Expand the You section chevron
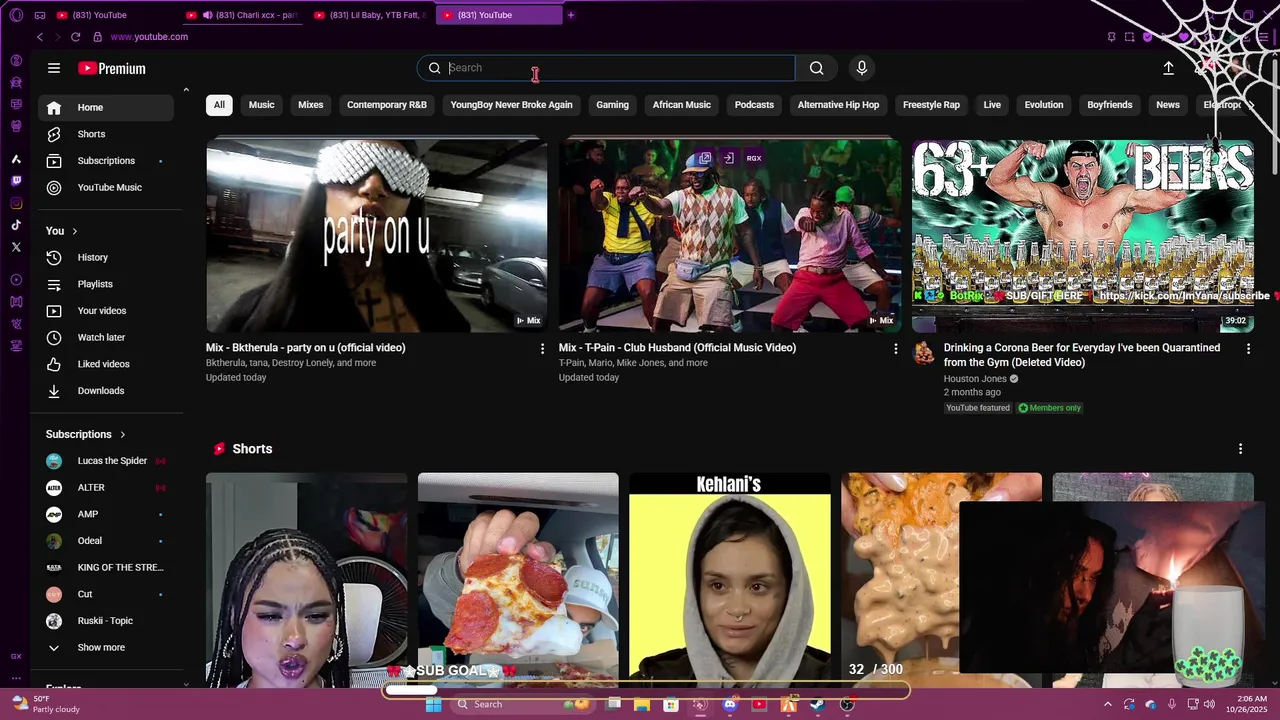This screenshot has height=720, width=1280. [x=74, y=231]
